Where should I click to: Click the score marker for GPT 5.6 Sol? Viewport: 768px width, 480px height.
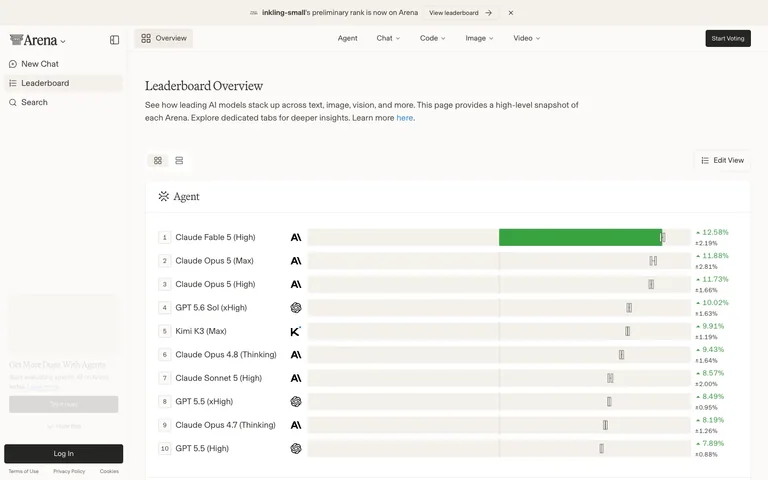(629, 308)
